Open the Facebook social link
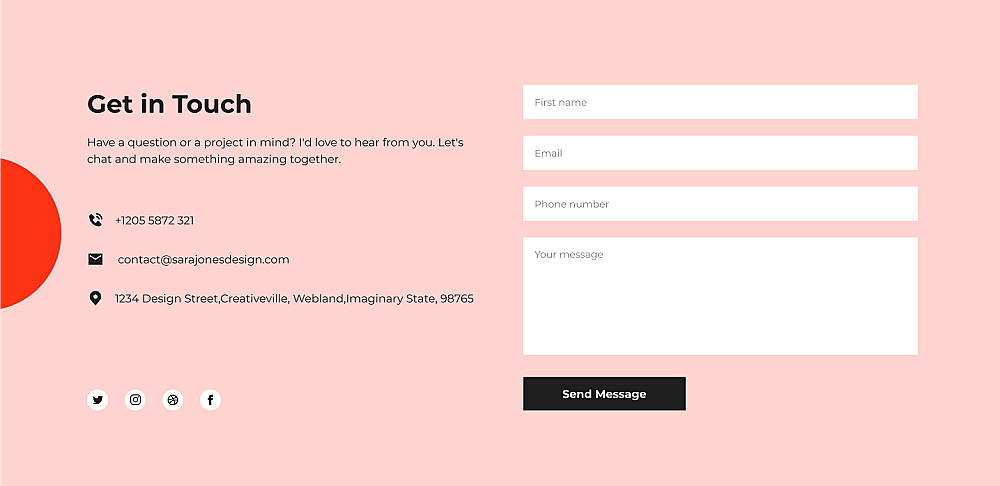The image size is (1000, 486). [x=210, y=400]
